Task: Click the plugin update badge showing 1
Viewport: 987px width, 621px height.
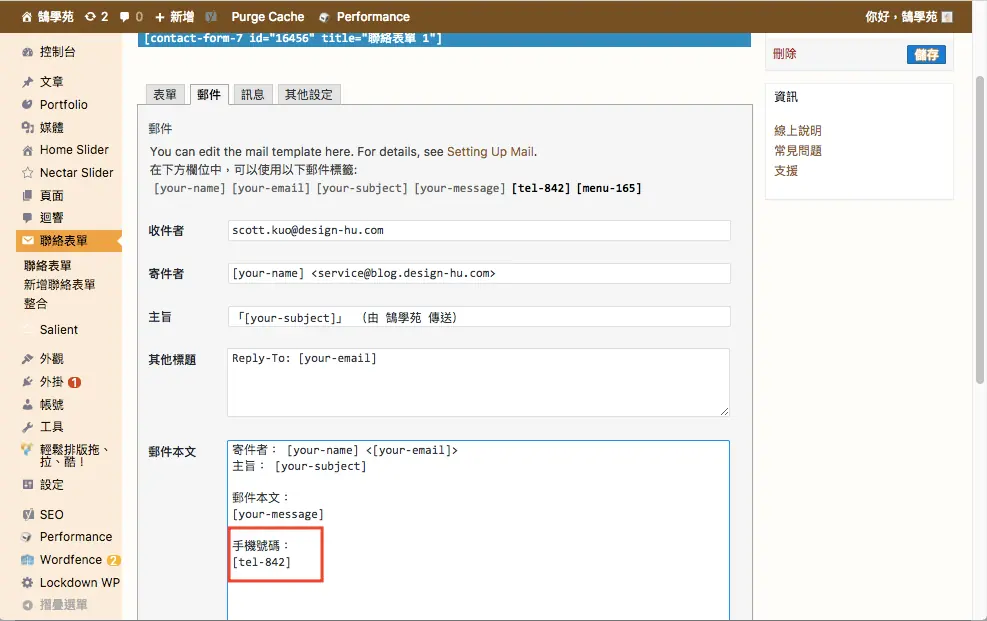Action: 74,383
